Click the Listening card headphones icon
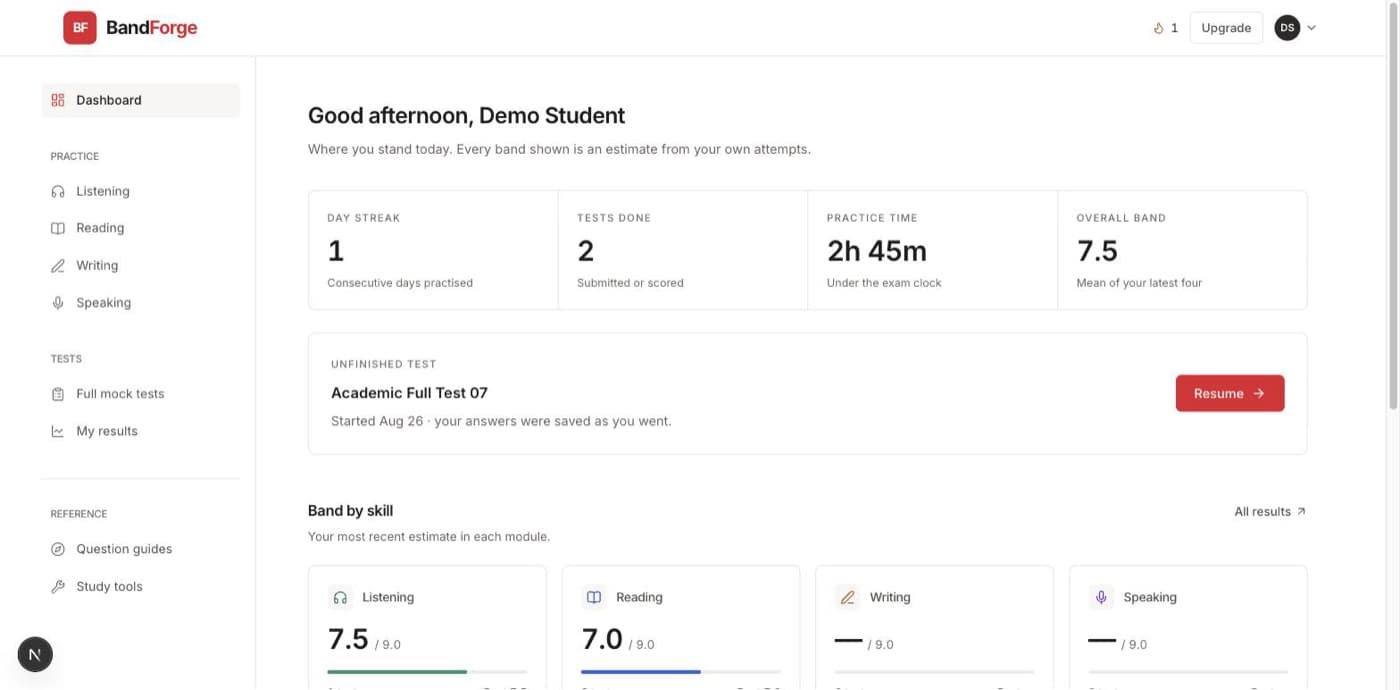Image resolution: width=1400 pixels, height=690 pixels. tap(340, 597)
